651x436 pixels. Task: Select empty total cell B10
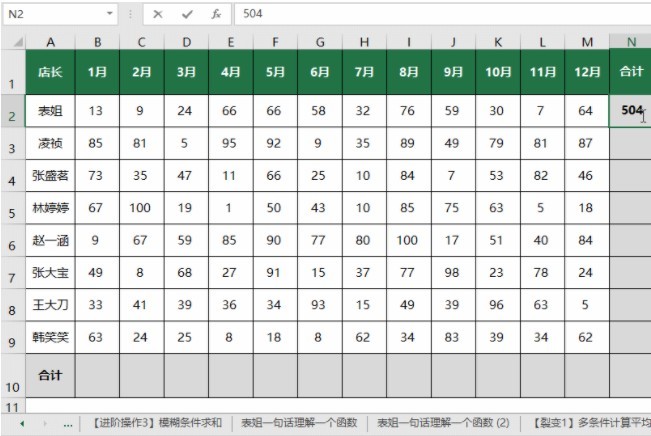pos(98,376)
